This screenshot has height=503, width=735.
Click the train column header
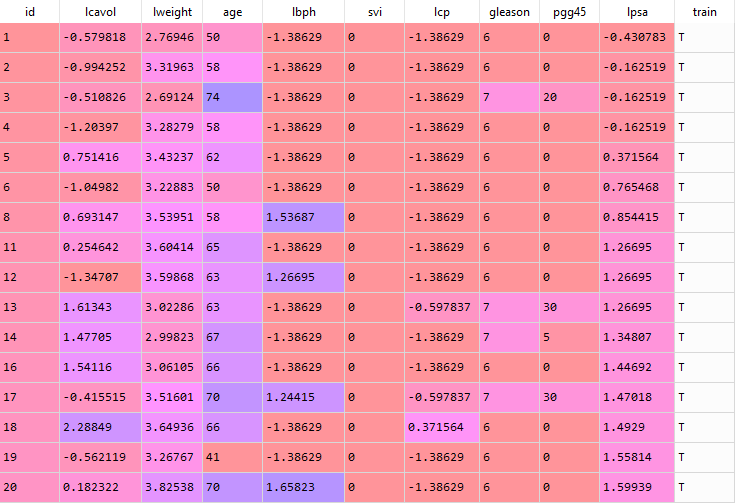704,12
